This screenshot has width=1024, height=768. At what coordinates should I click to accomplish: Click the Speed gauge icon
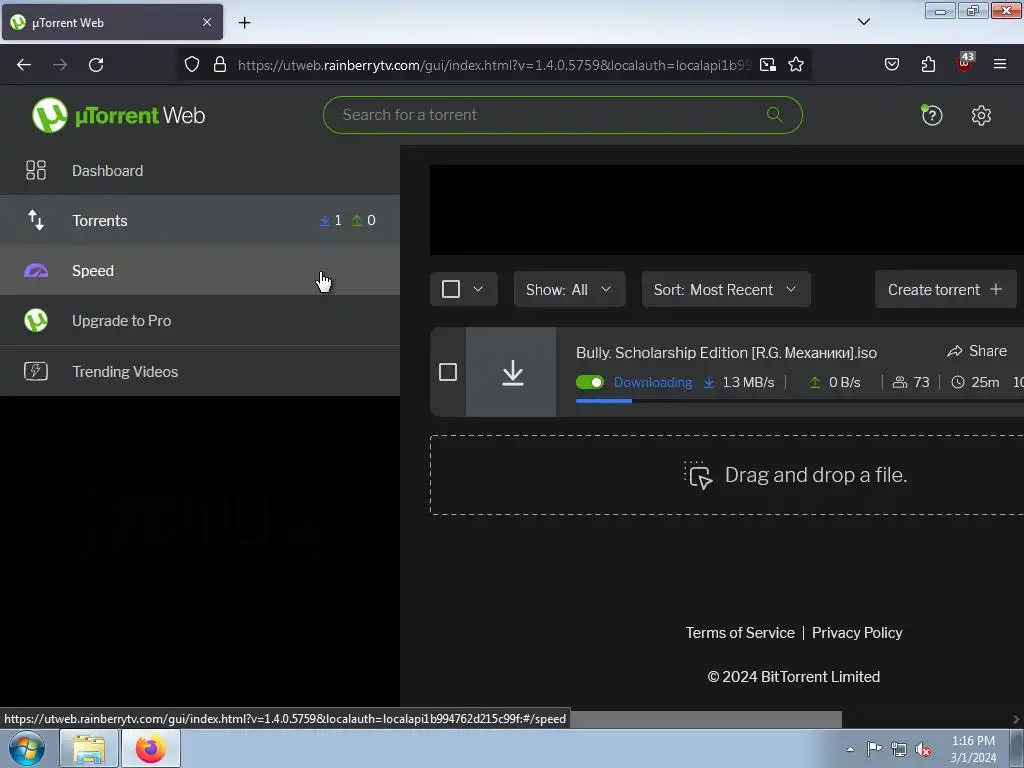(36, 270)
